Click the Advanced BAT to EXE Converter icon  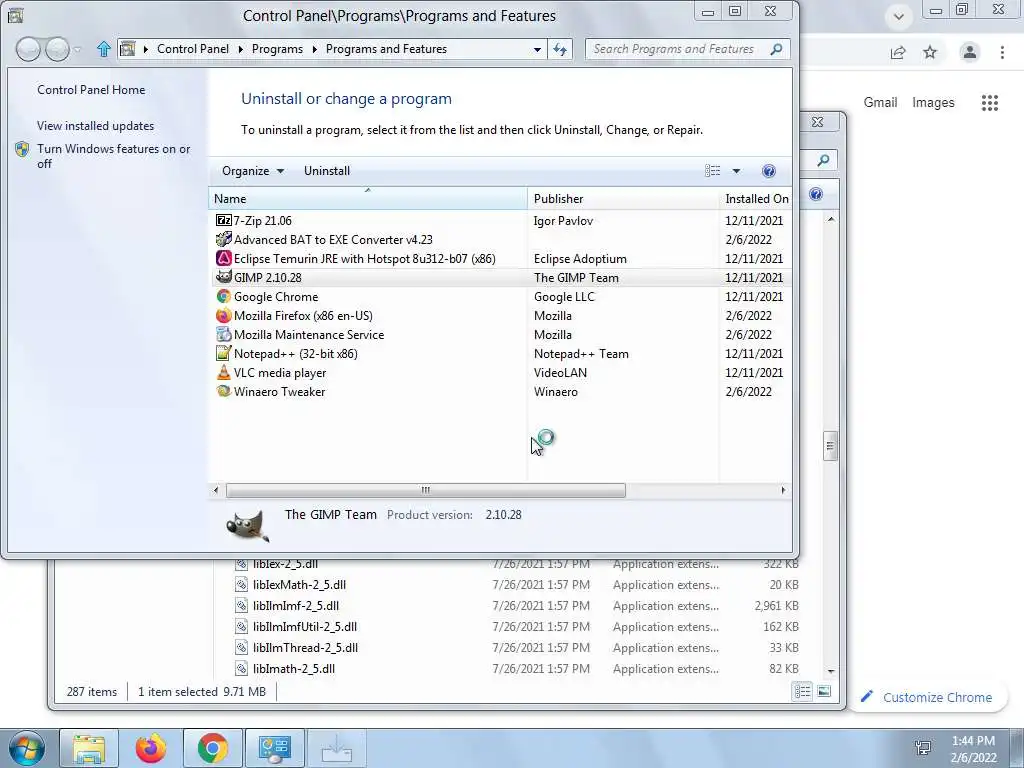coord(223,240)
